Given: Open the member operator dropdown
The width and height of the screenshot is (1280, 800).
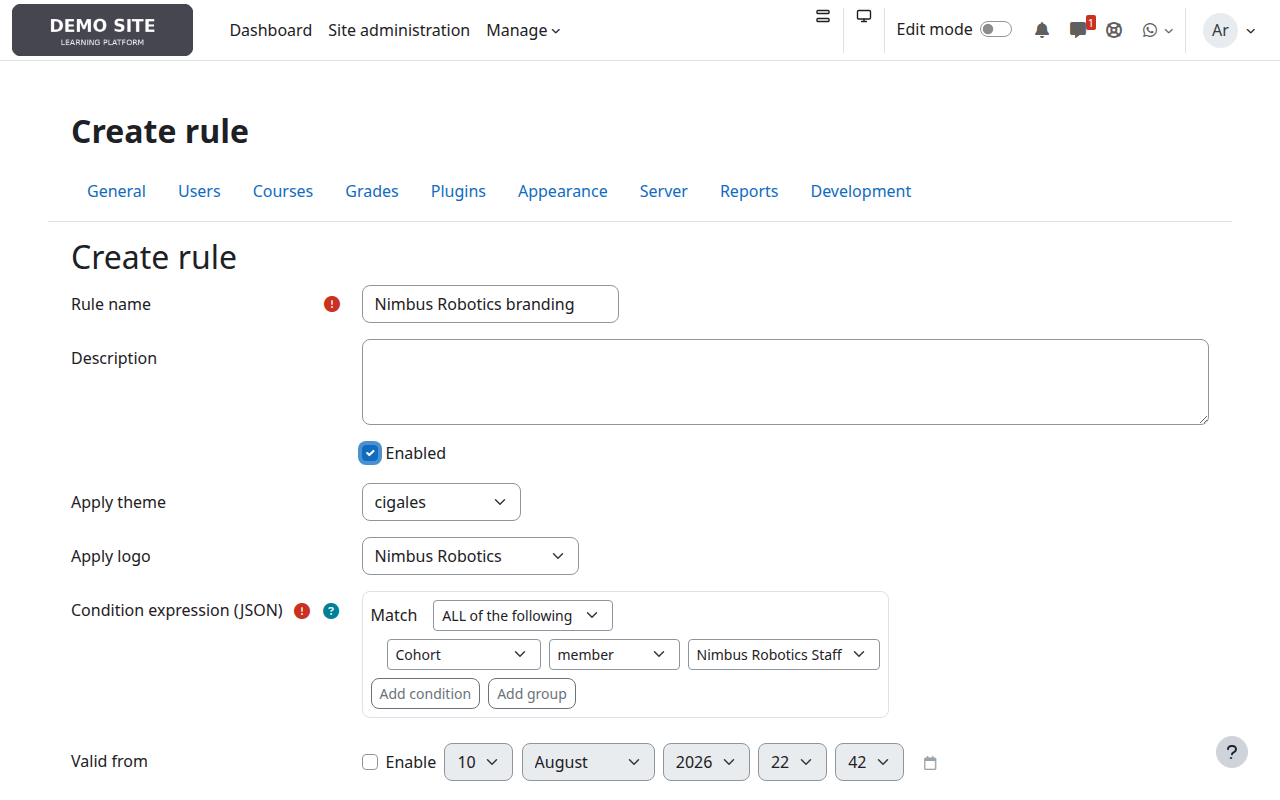Looking at the screenshot, I should [x=614, y=654].
